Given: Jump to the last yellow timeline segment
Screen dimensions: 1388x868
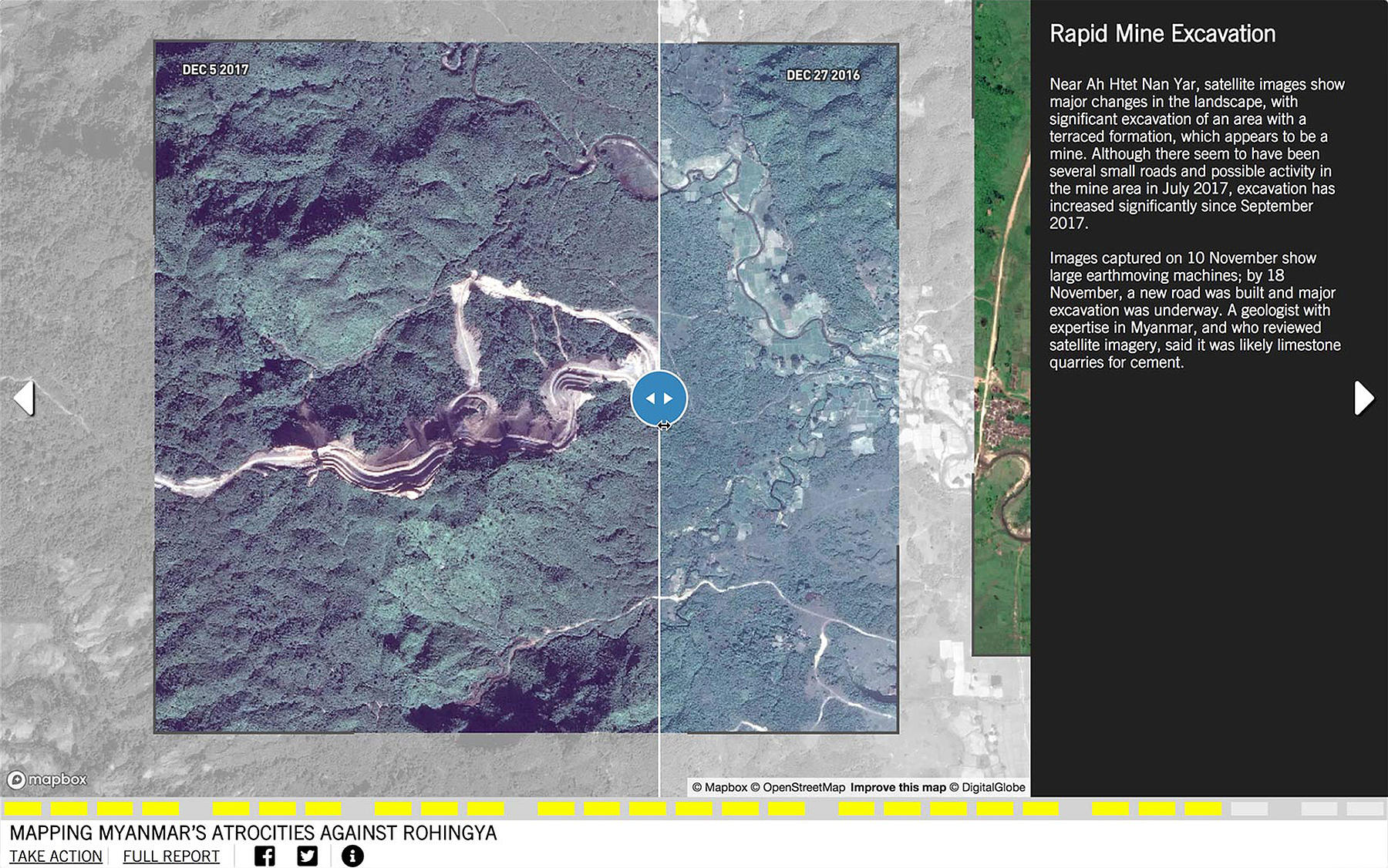Looking at the screenshot, I should point(1203,809).
